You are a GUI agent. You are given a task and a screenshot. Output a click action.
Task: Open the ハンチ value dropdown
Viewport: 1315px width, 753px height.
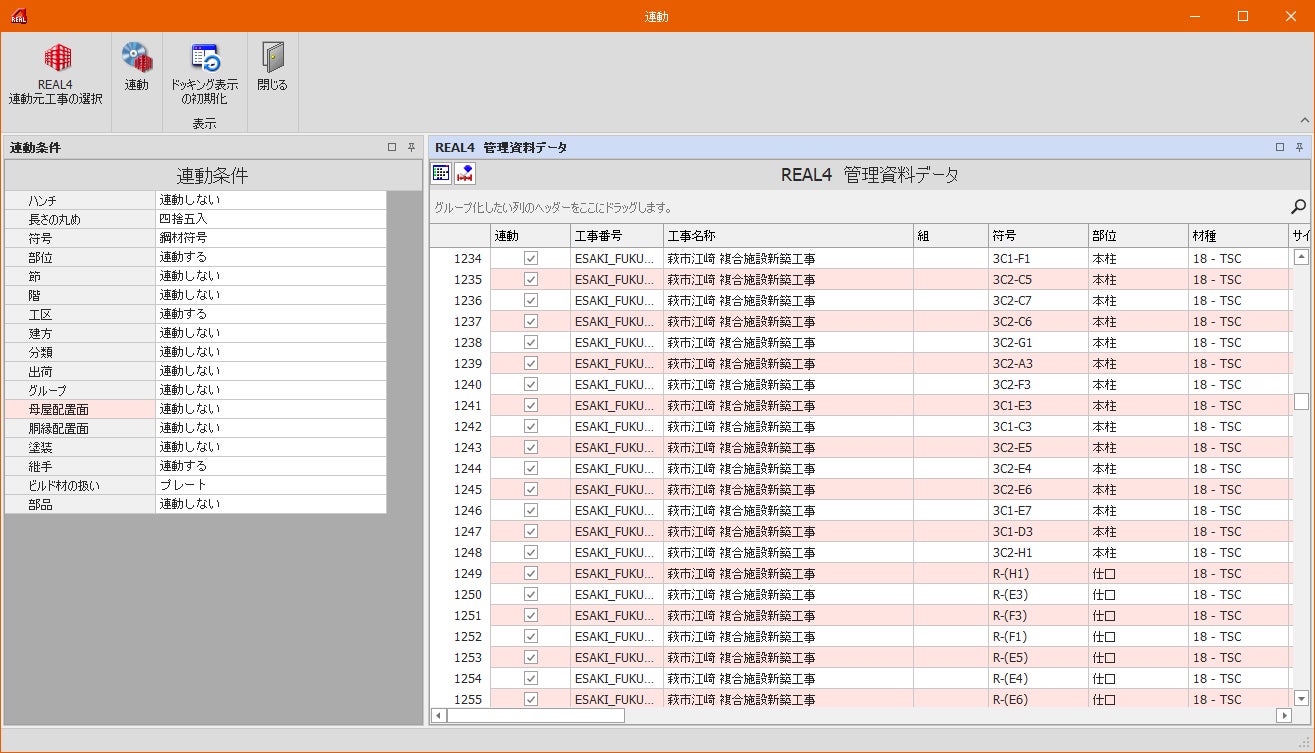pos(271,200)
